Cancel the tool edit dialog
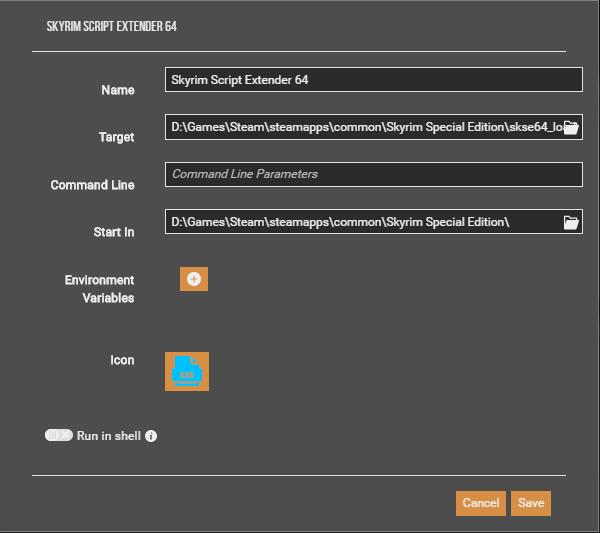Screen dimensions: 600x533 point(481,503)
